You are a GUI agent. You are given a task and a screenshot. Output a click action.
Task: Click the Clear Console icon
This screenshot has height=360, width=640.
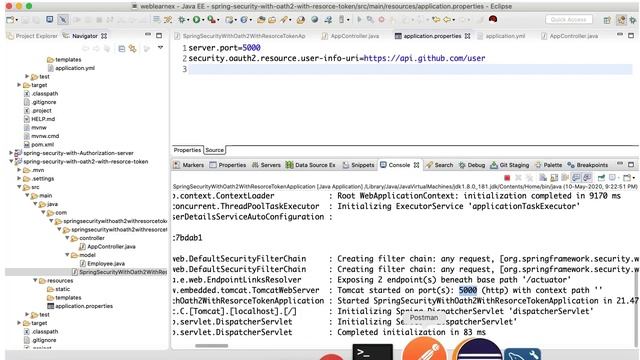[542, 178]
